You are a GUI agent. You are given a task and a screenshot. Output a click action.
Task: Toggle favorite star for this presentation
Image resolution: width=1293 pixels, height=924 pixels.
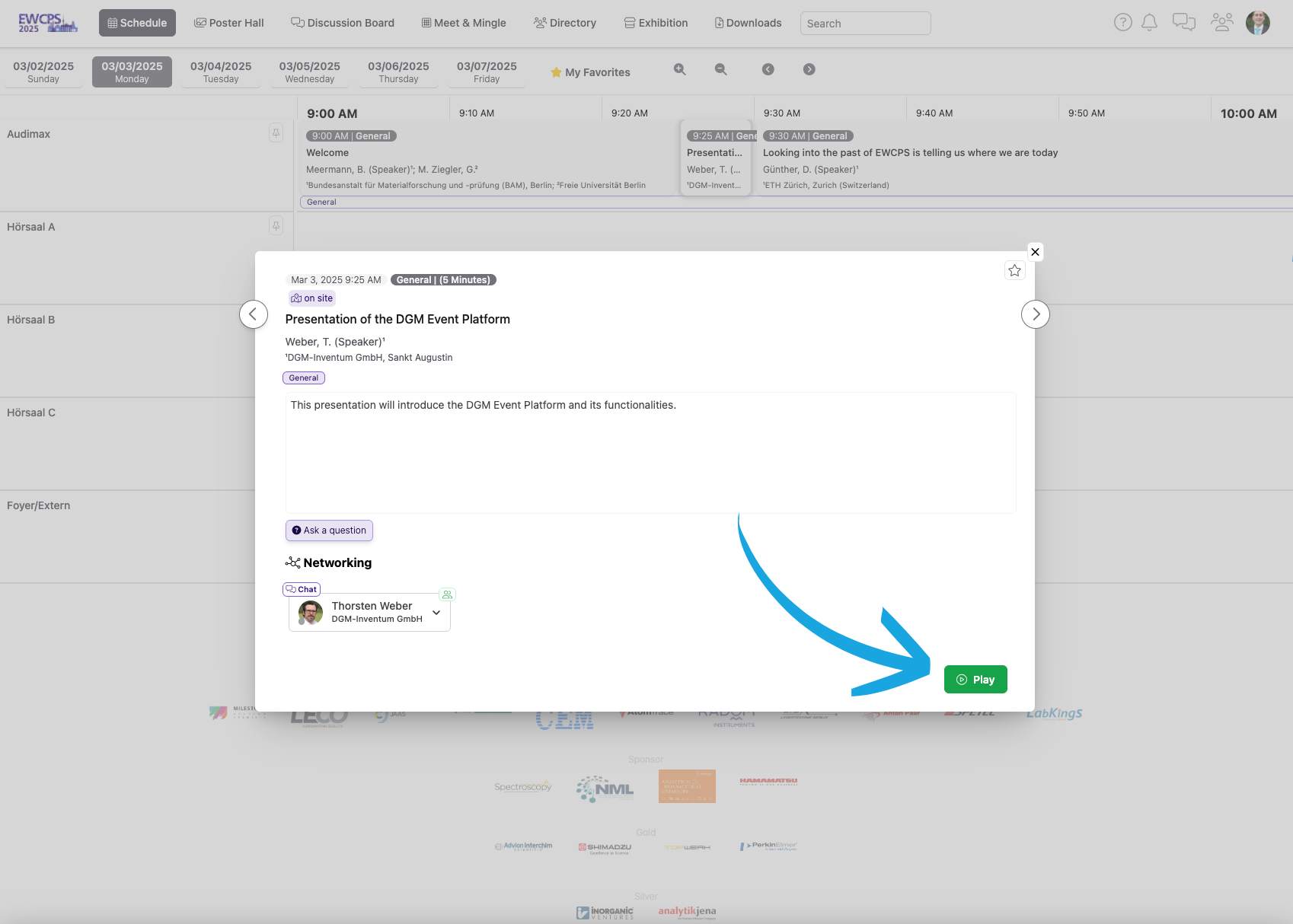[1014, 271]
